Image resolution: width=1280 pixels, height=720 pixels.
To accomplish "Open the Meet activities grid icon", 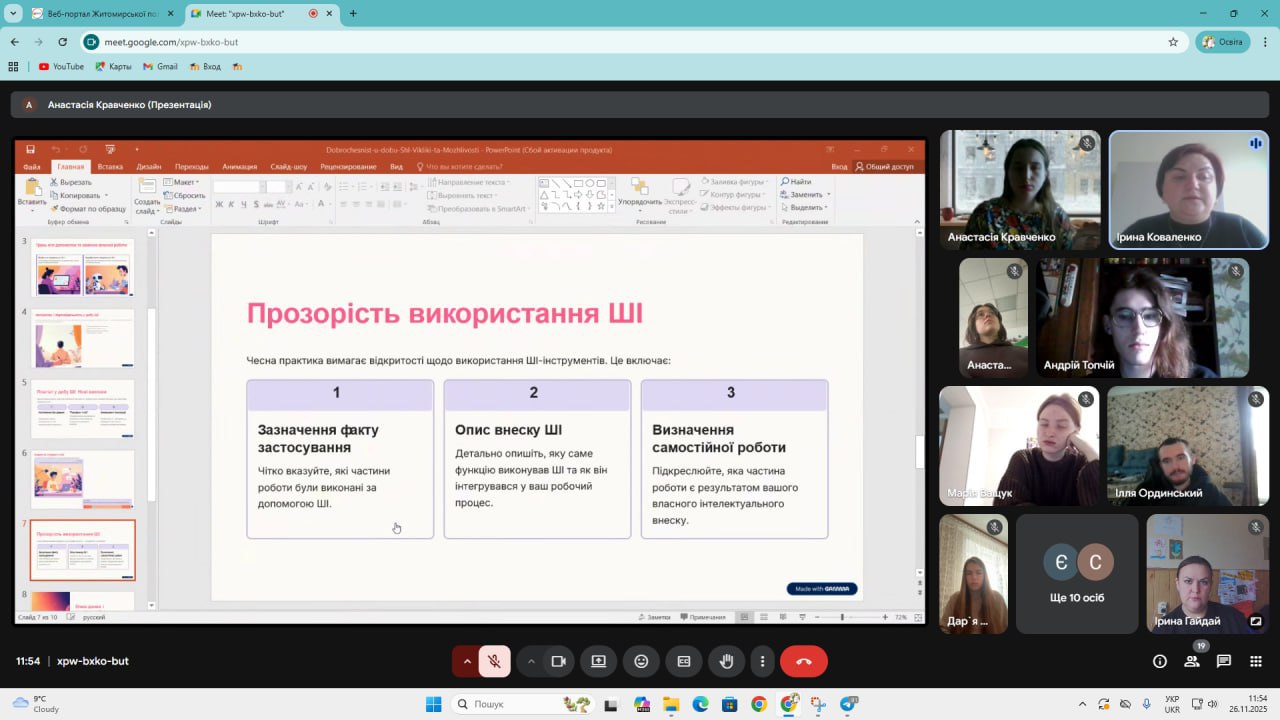I will click(x=1255, y=661).
